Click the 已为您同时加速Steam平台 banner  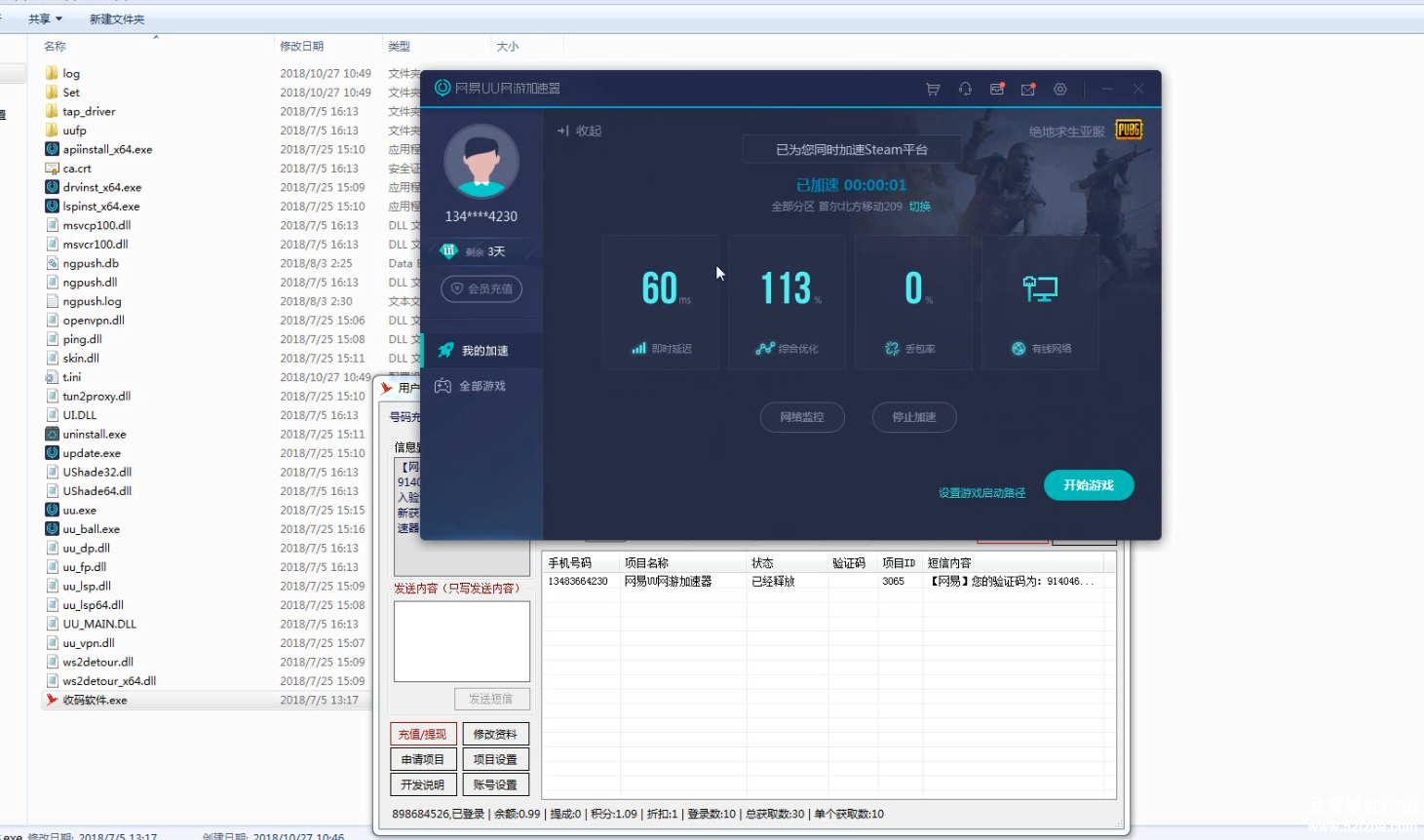click(x=852, y=149)
